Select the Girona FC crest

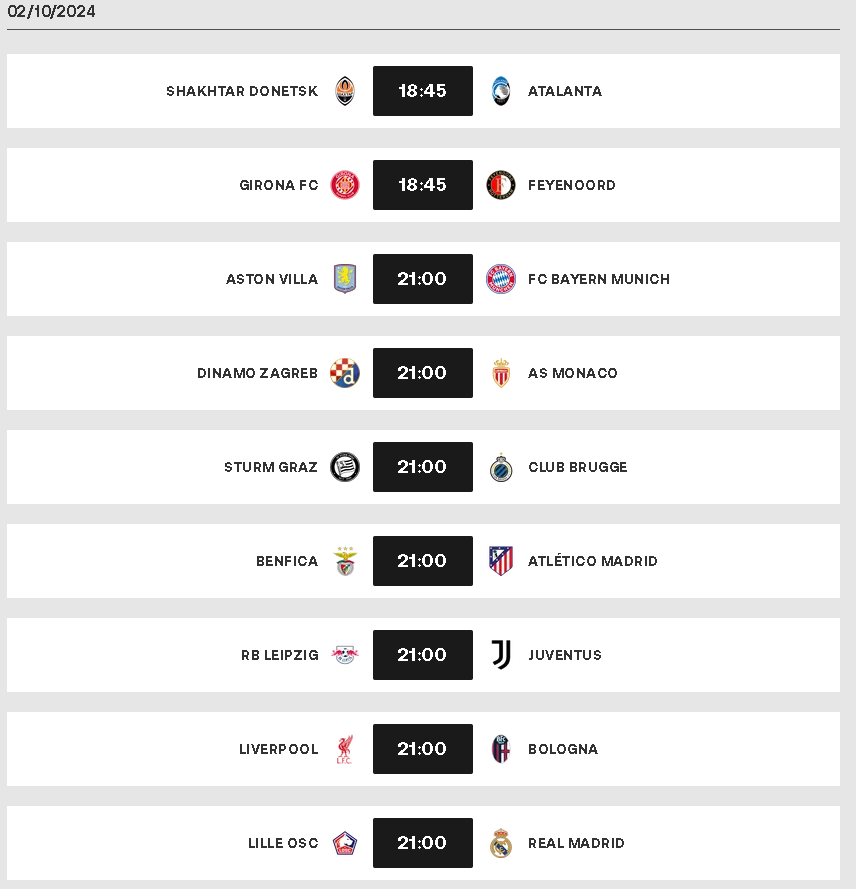345,185
